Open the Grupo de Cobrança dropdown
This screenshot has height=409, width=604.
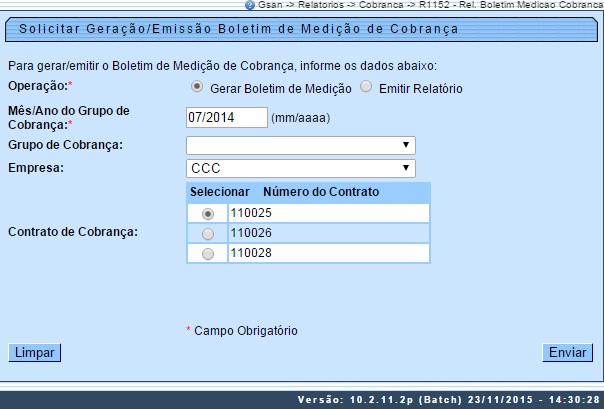(x=301, y=145)
